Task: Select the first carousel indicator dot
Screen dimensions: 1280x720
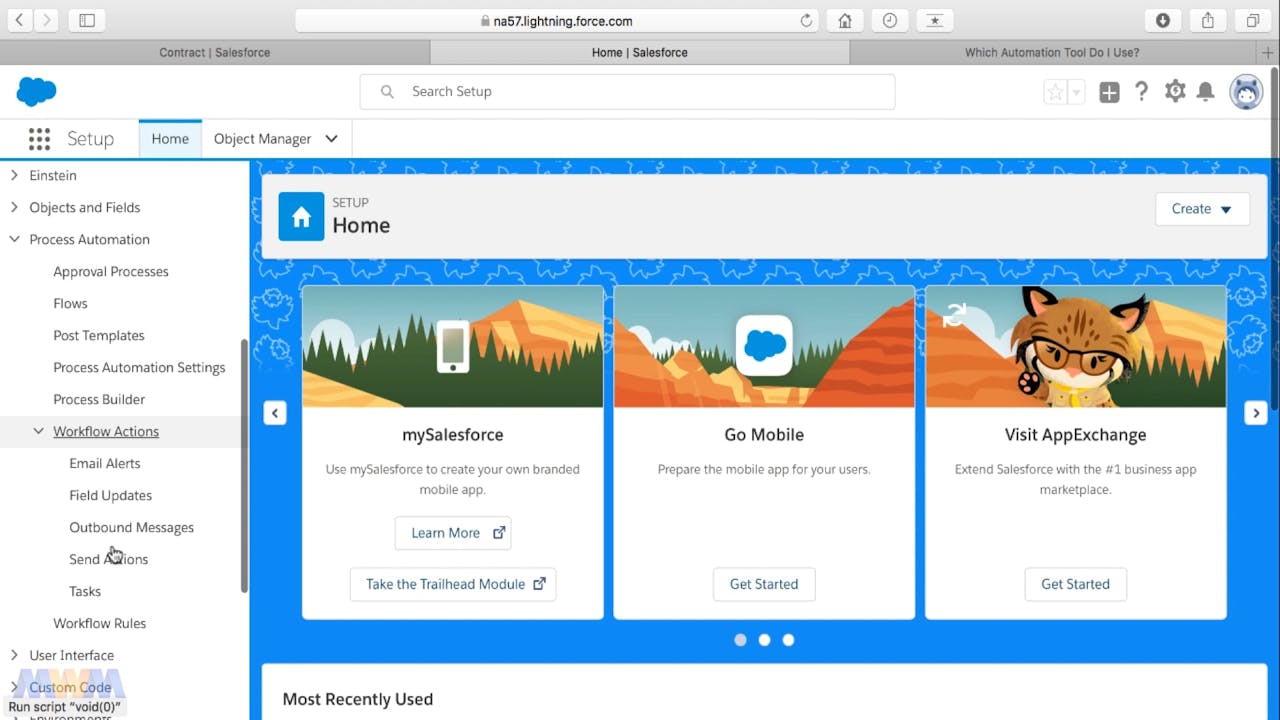Action: point(740,640)
